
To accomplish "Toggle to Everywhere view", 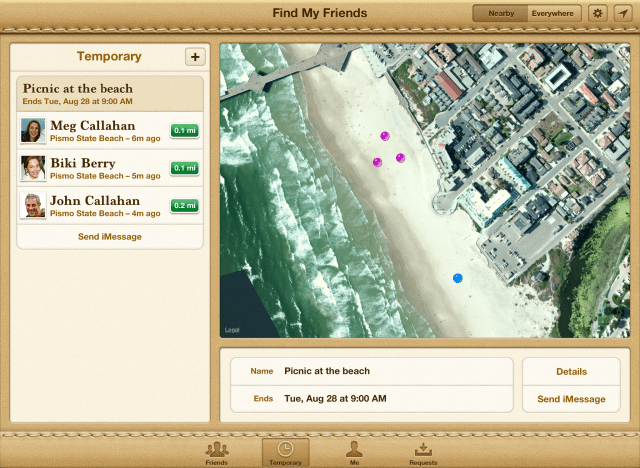I will pyautogui.click(x=553, y=13).
